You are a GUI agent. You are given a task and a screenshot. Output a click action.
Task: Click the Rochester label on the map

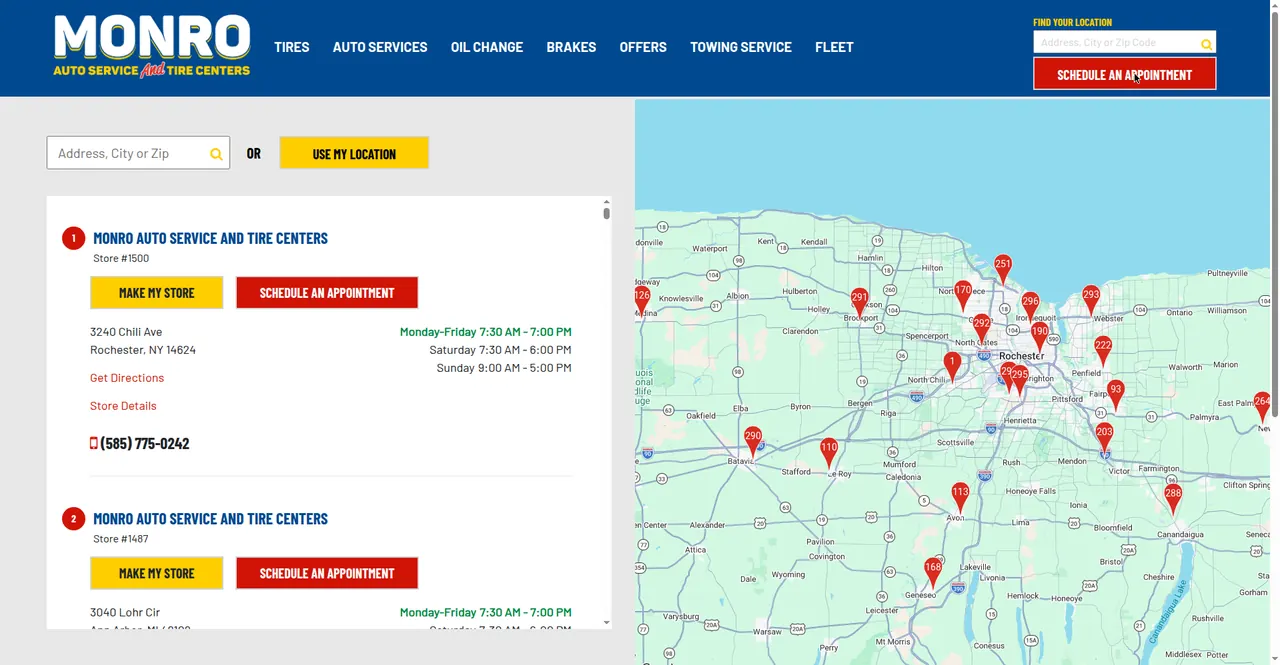tap(1022, 356)
